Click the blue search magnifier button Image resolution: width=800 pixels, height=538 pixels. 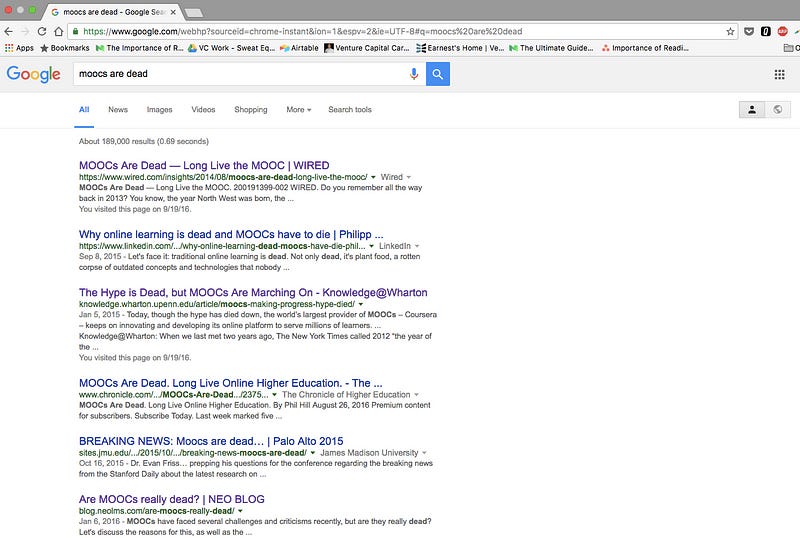click(438, 74)
